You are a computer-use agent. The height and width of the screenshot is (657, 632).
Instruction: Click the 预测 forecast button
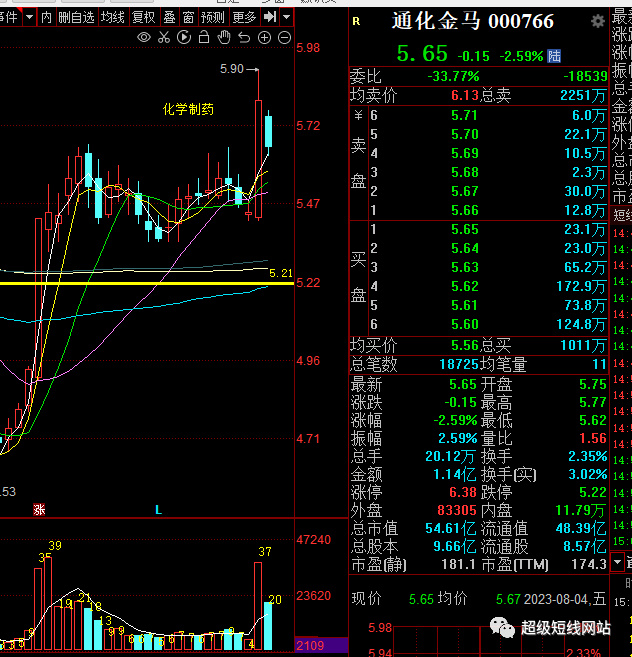coord(213,17)
